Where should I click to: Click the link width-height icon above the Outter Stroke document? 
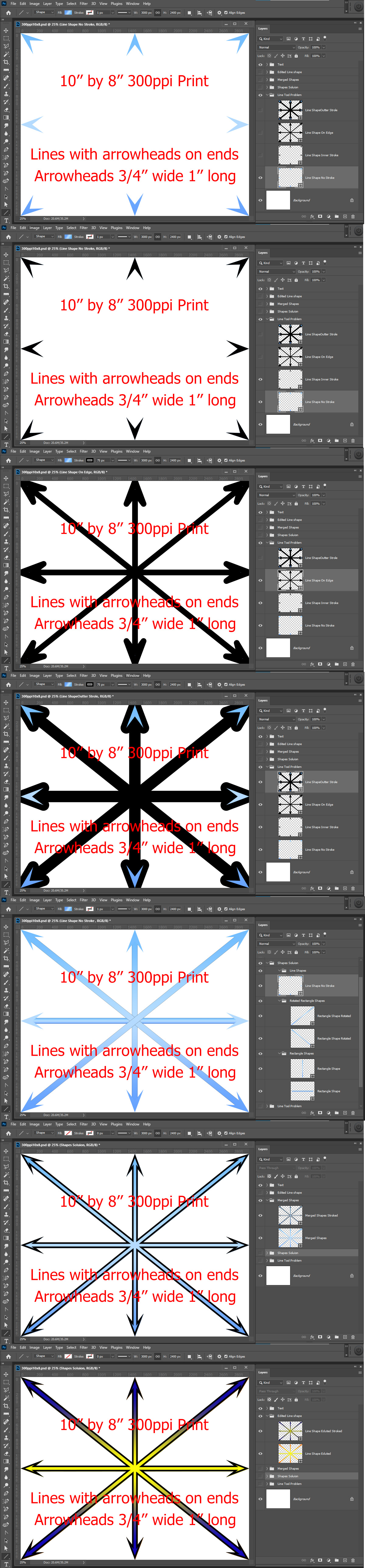158,684
